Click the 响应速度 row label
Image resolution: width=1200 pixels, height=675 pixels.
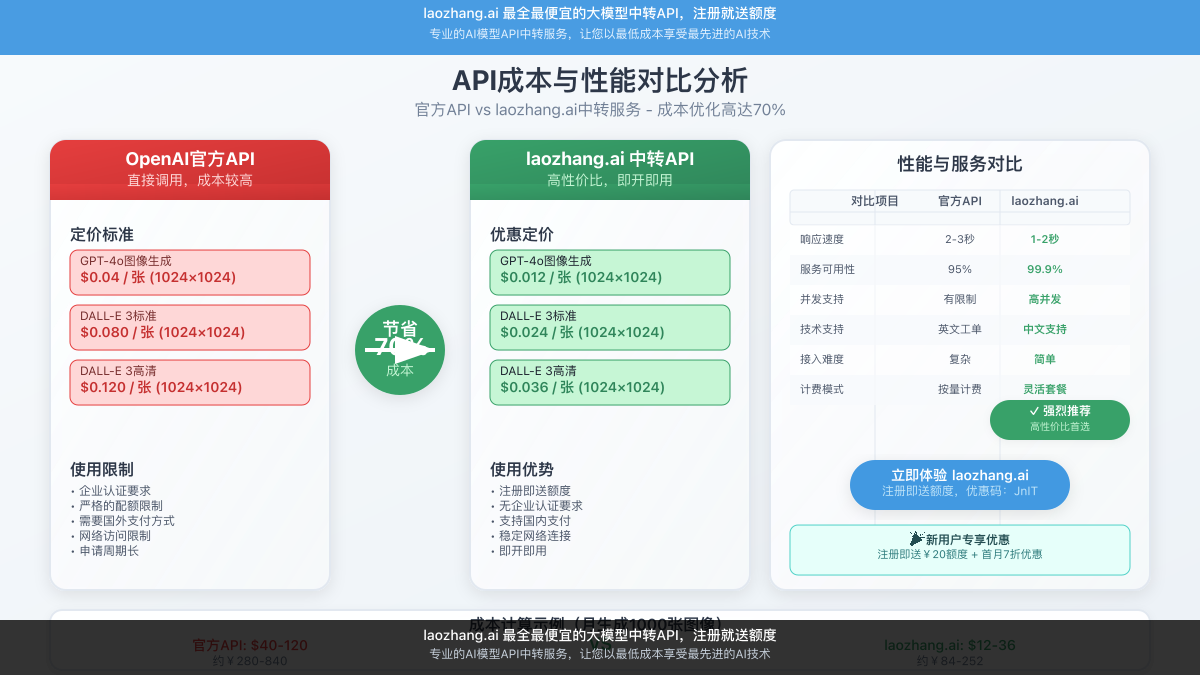click(x=822, y=239)
